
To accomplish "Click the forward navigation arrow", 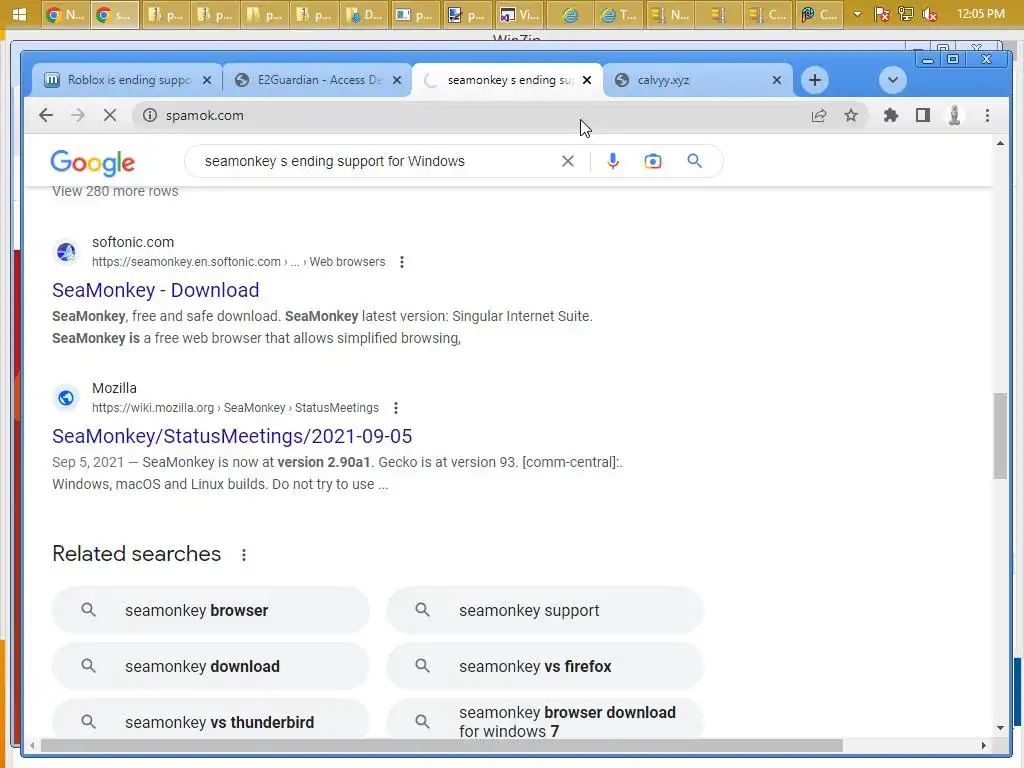I will click(x=78, y=116).
